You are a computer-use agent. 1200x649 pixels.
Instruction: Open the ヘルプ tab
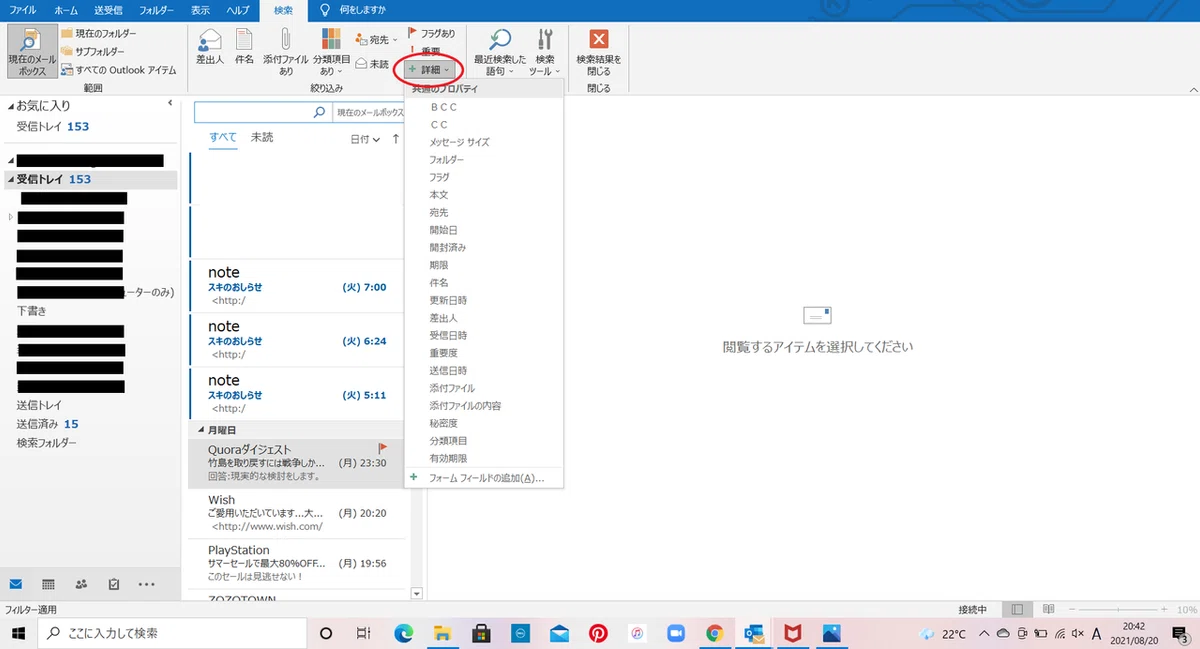pos(237,10)
